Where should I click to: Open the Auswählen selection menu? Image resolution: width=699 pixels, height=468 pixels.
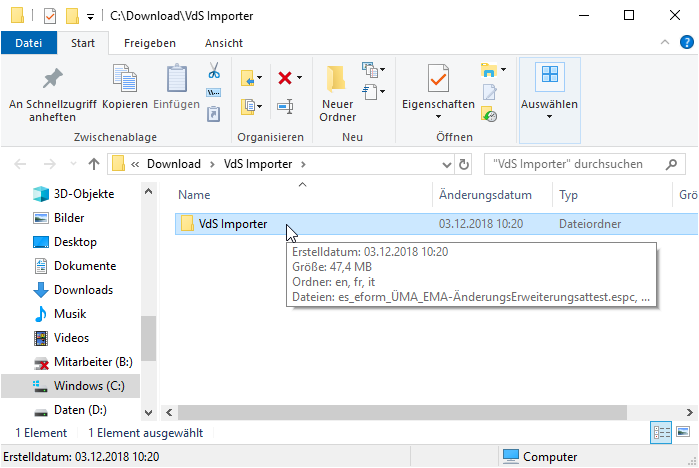pos(549,99)
